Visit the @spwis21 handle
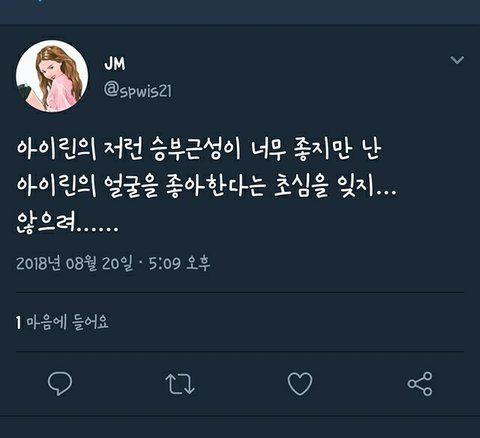This screenshot has width=480, height=438. 138,90
